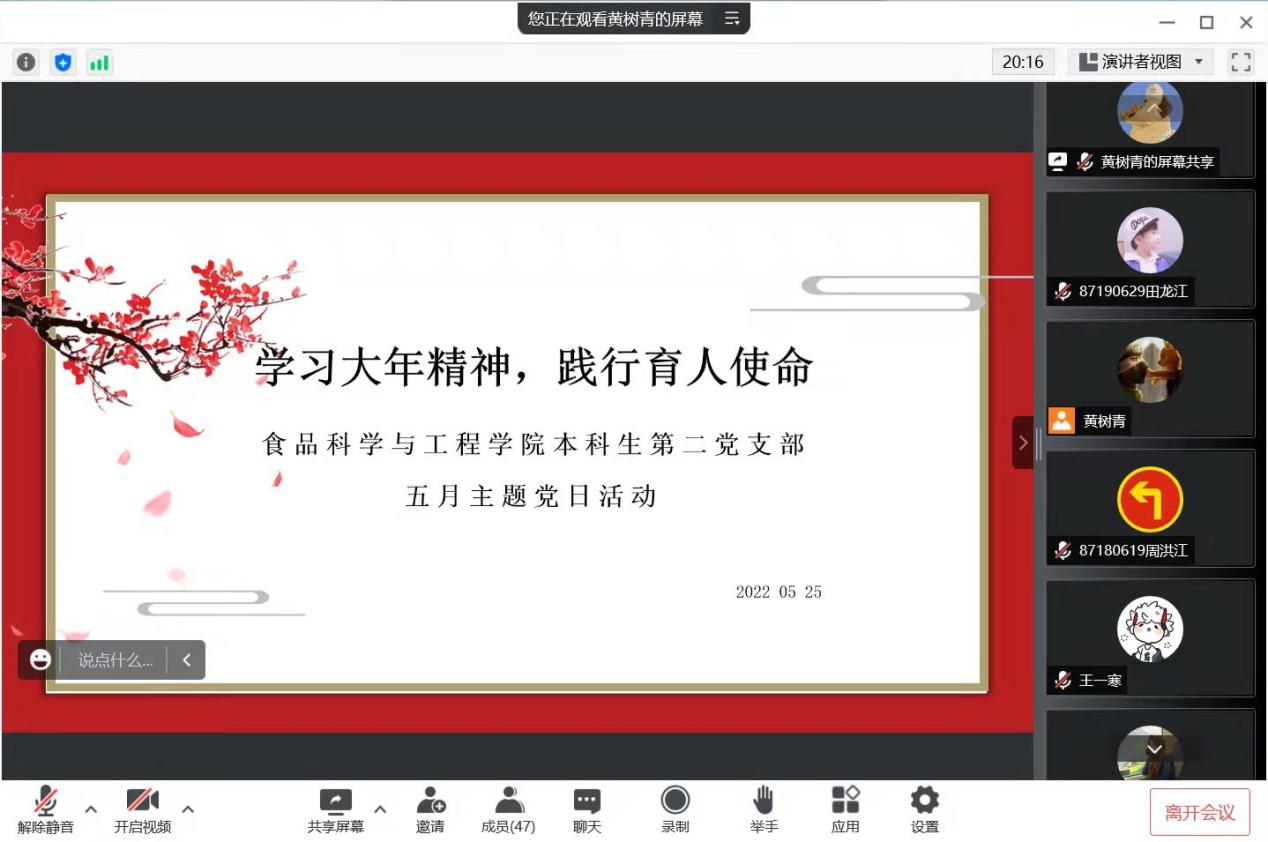This screenshot has height=842, width=1268.
Task: Open the screen-sharing banner menu icon
Action: [x=732, y=18]
